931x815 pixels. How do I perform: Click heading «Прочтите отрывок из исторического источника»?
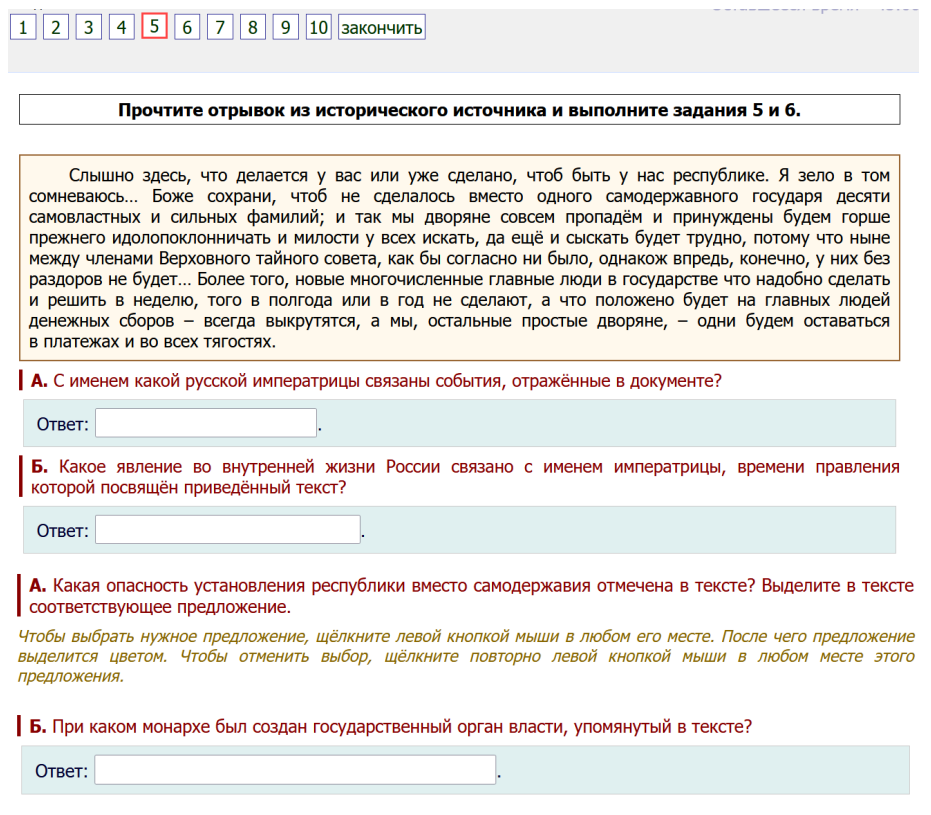(x=459, y=110)
